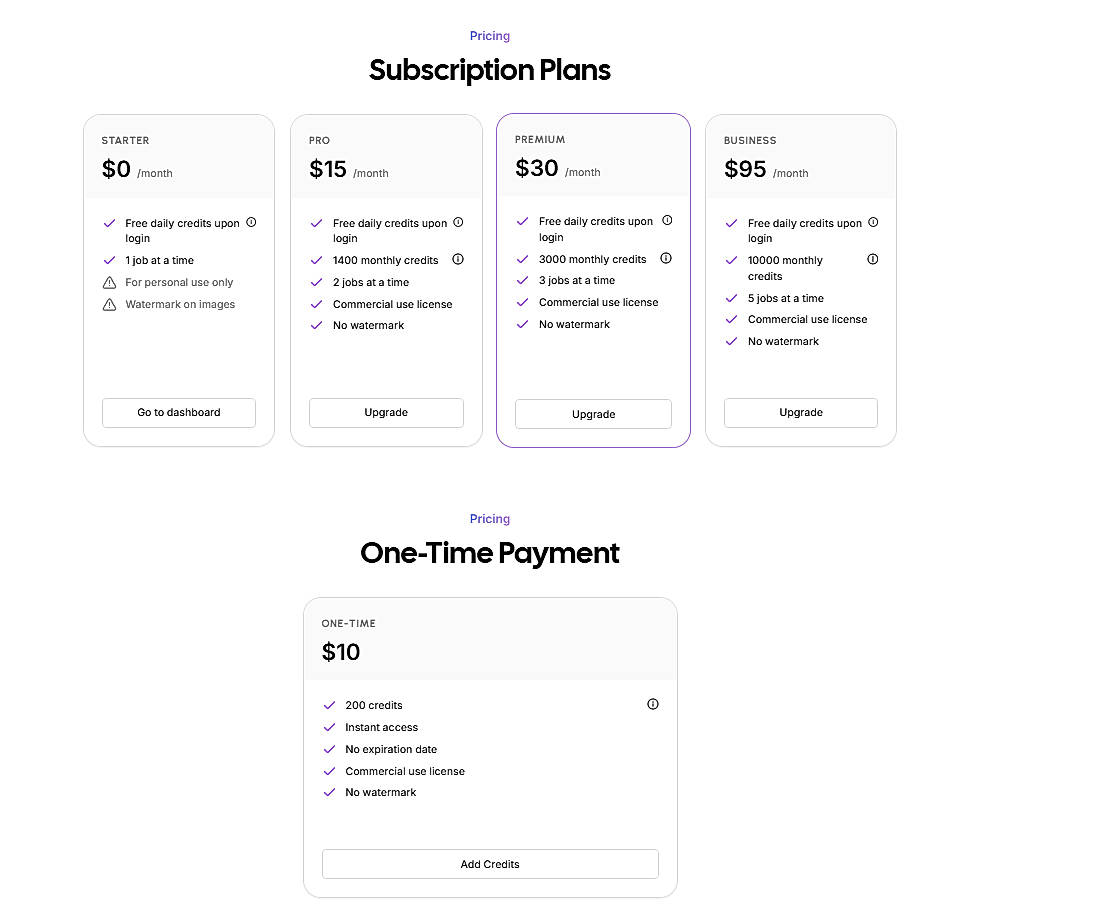Click info icon in the 200 credits row

pos(653,704)
